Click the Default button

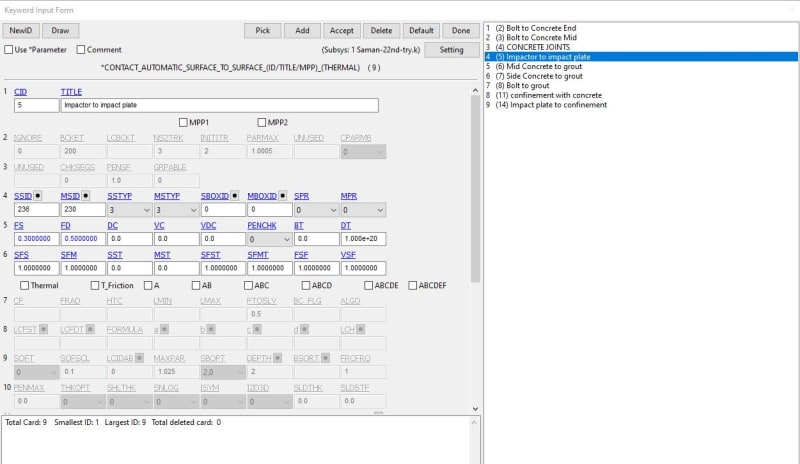(421, 31)
